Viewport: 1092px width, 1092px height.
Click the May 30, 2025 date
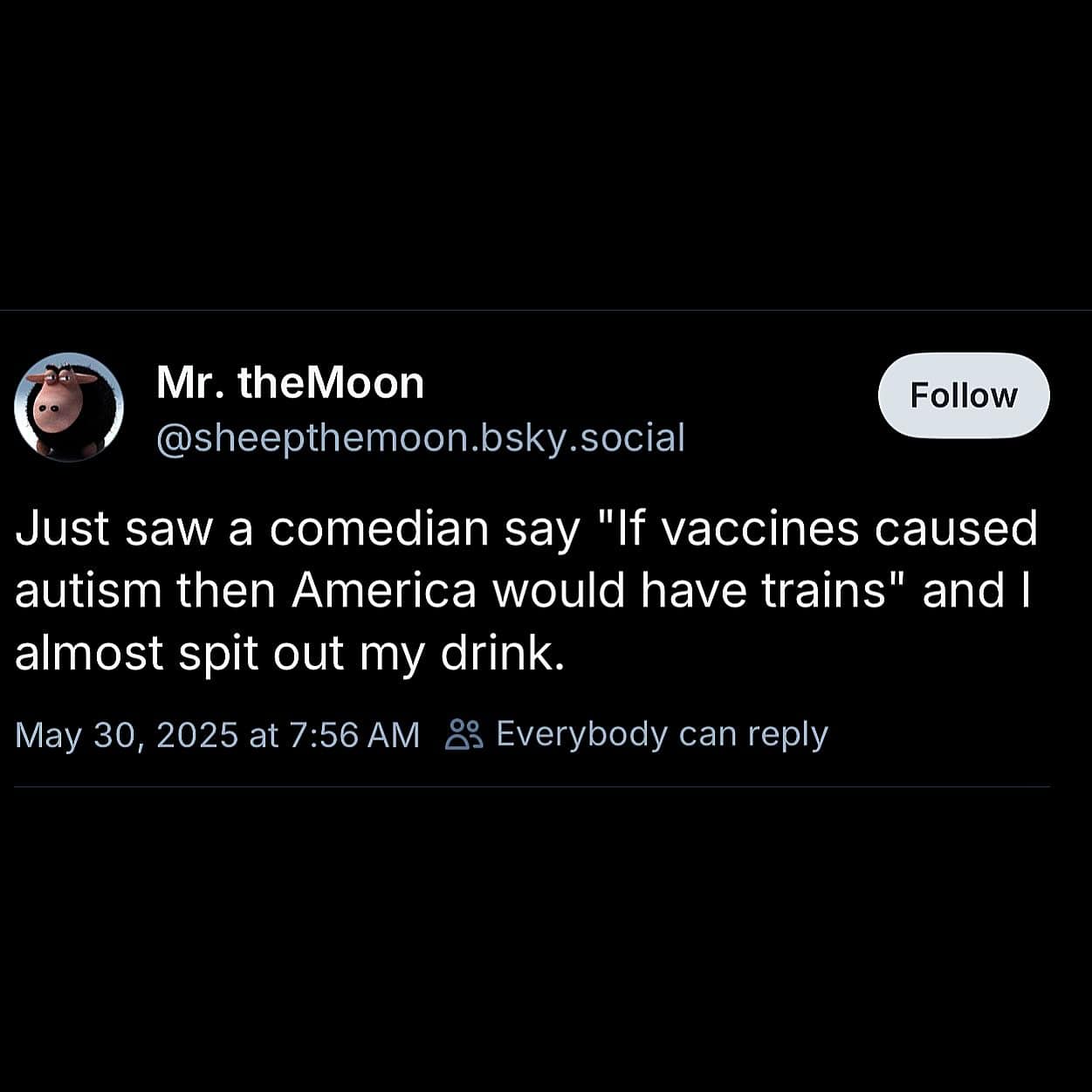pos(127,735)
